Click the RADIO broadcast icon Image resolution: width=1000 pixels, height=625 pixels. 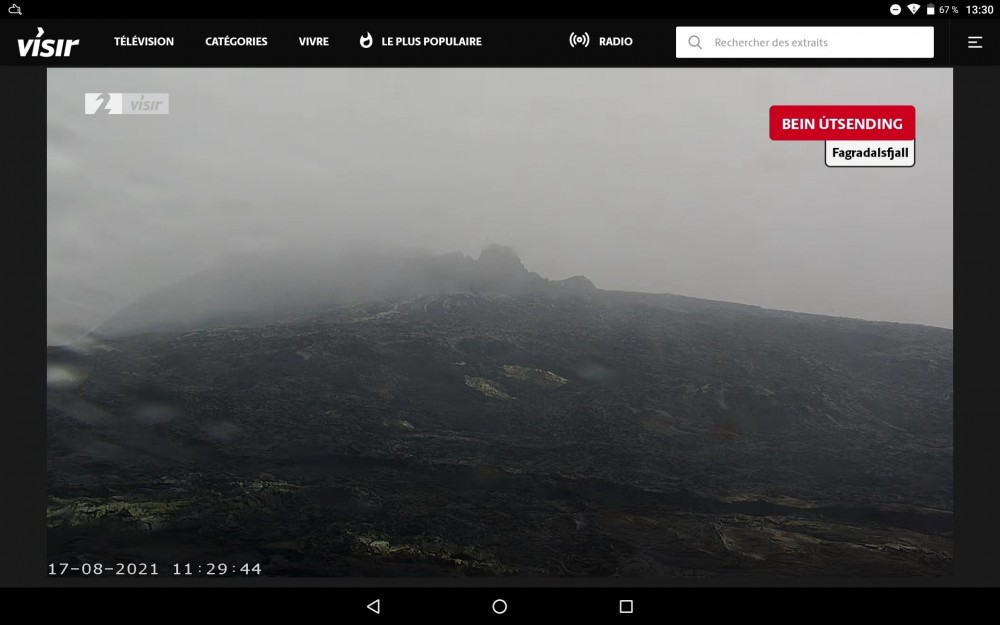(x=580, y=41)
